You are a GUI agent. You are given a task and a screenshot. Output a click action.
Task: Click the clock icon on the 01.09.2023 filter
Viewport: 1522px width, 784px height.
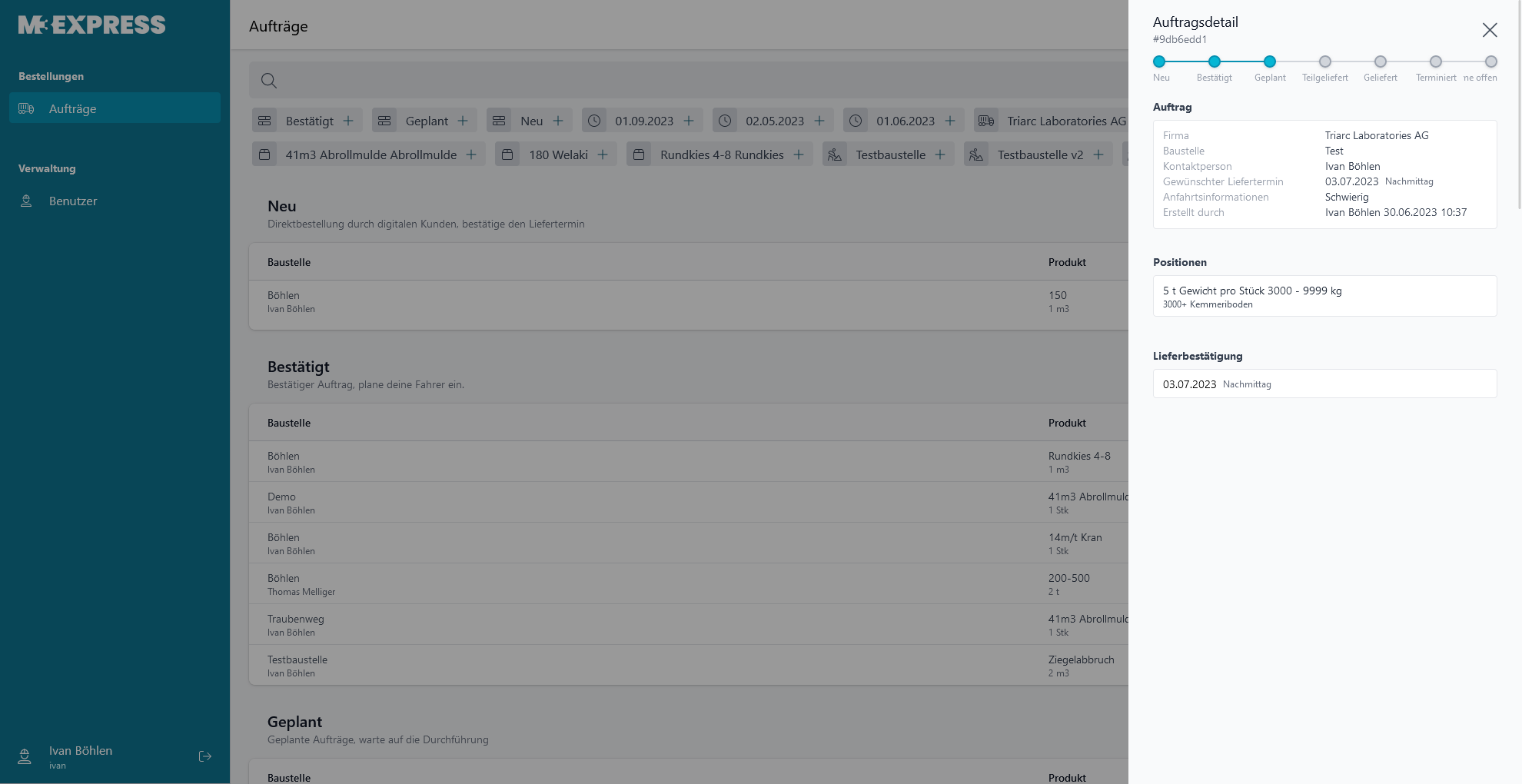[593, 120]
